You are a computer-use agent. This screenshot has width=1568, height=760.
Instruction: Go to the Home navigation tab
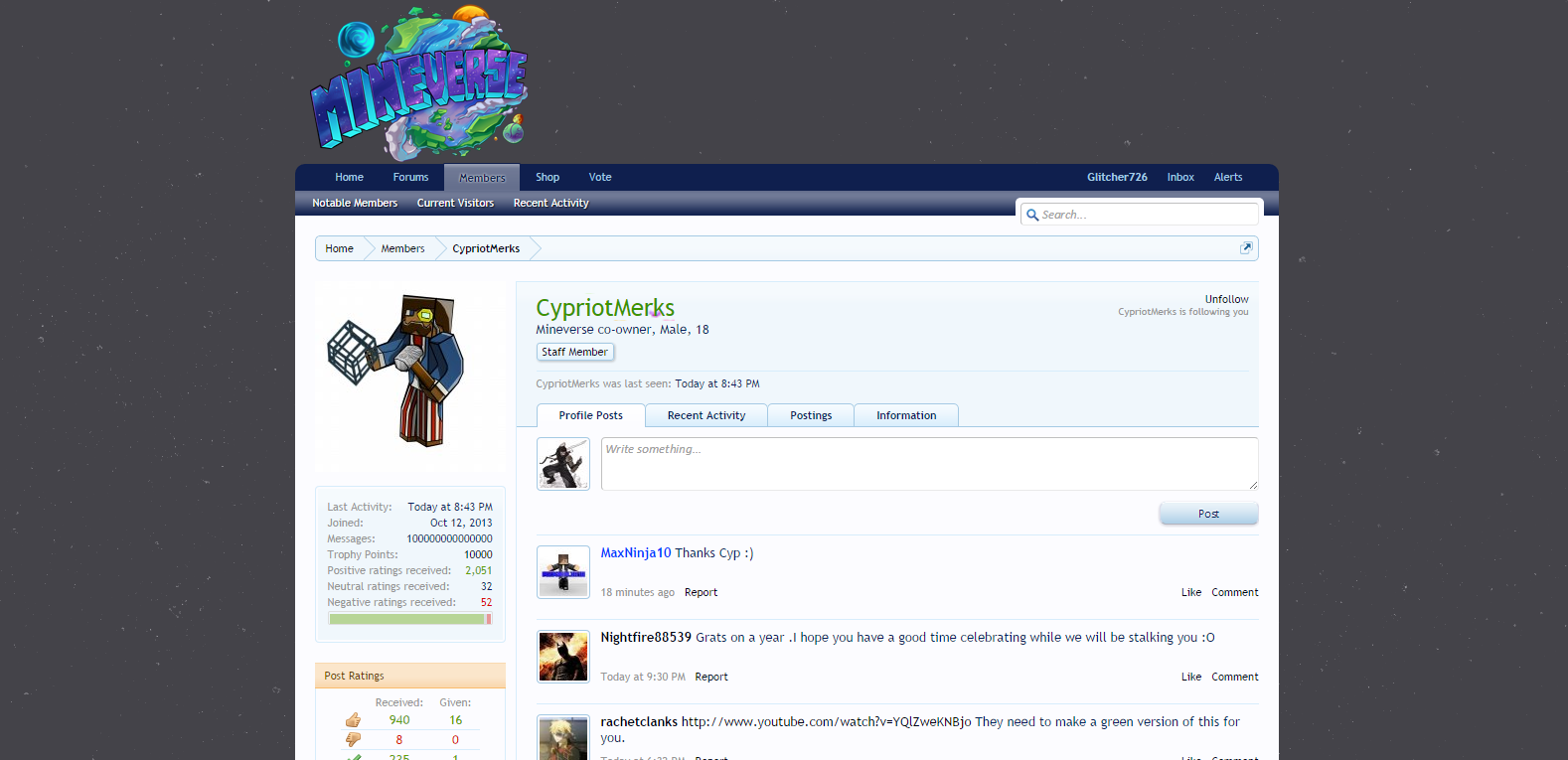(x=349, y=177)
